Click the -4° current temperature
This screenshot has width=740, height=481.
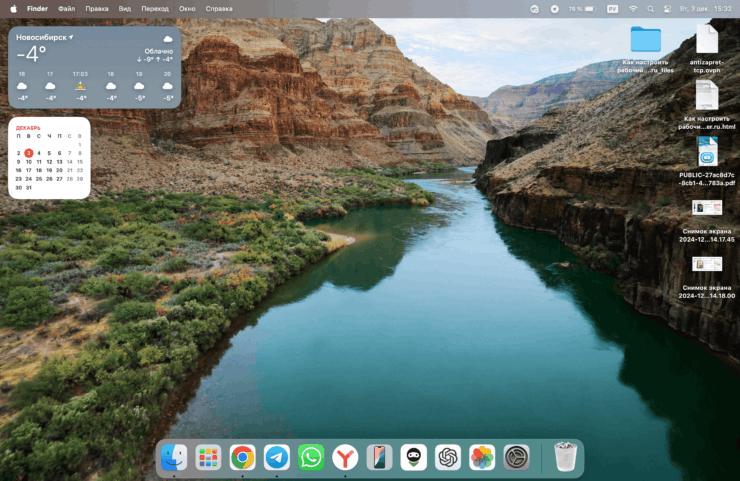[x=31, y=54]
